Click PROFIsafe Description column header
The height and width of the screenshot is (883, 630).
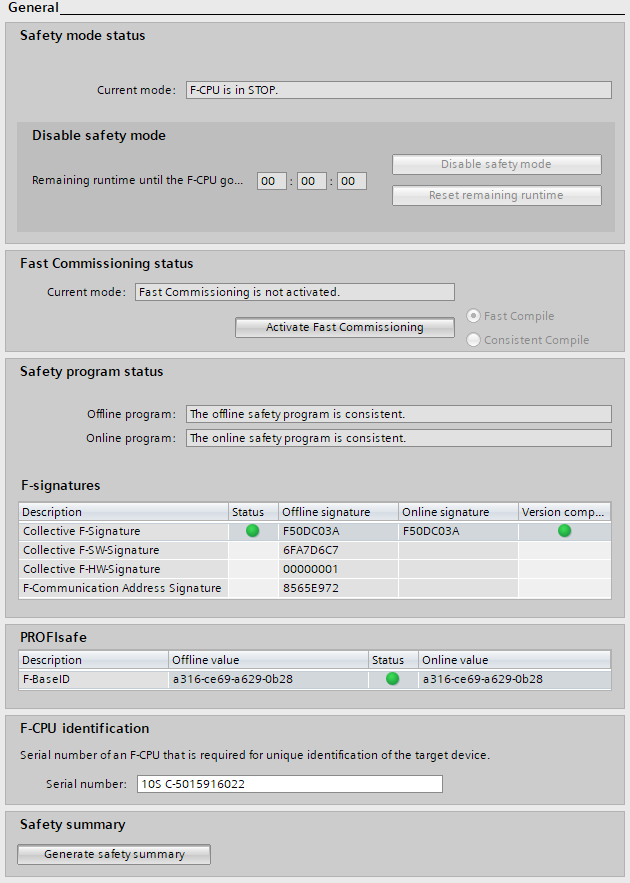[x=93, y=660]
